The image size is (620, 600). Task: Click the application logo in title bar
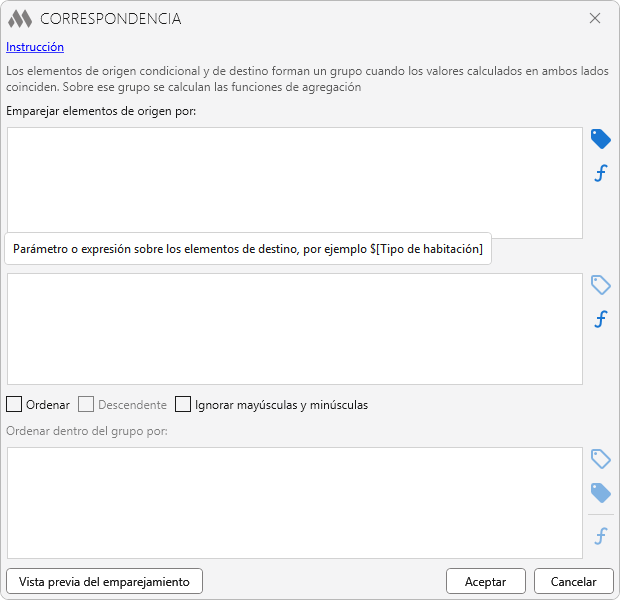click(20, 19)
